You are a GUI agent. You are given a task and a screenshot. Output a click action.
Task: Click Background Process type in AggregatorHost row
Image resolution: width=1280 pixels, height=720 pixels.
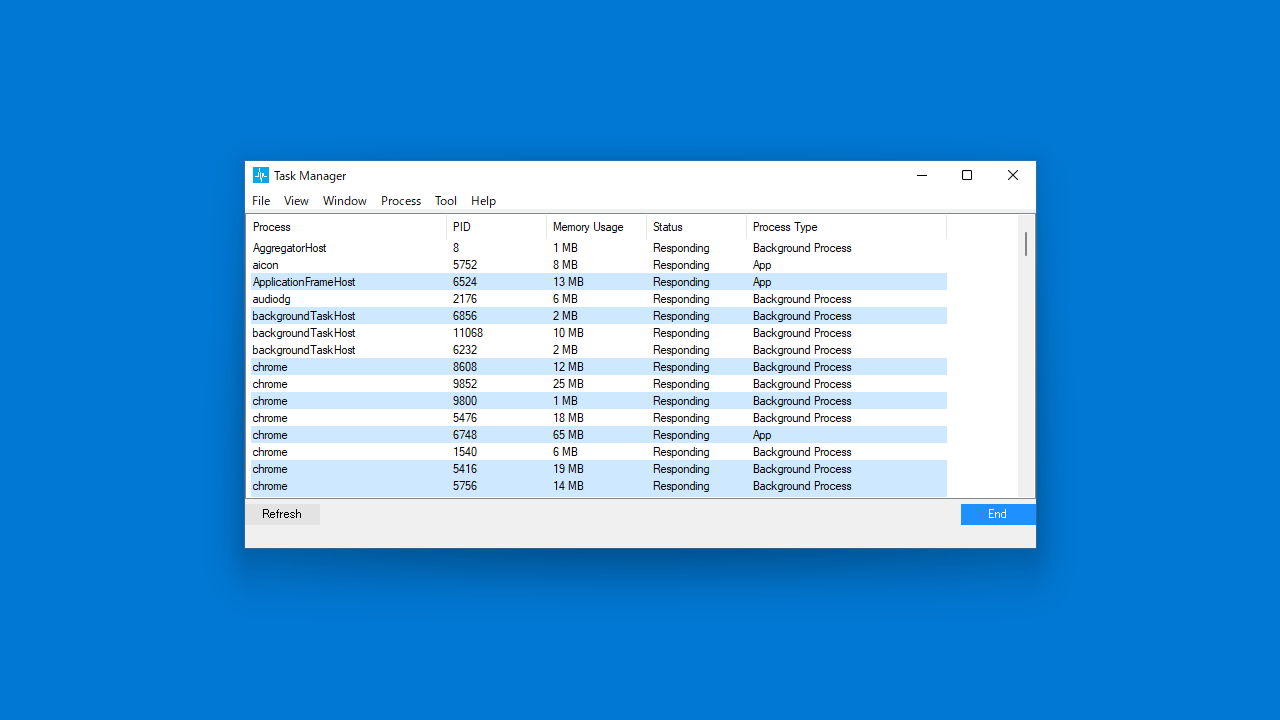(x=802, y=248)
